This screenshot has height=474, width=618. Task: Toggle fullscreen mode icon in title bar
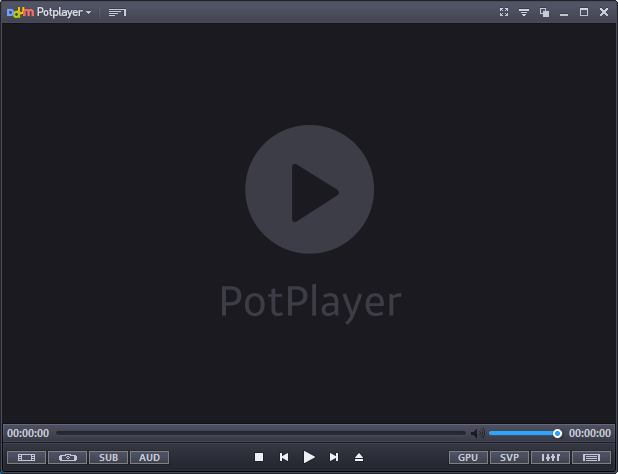click(x=504, y=12)
